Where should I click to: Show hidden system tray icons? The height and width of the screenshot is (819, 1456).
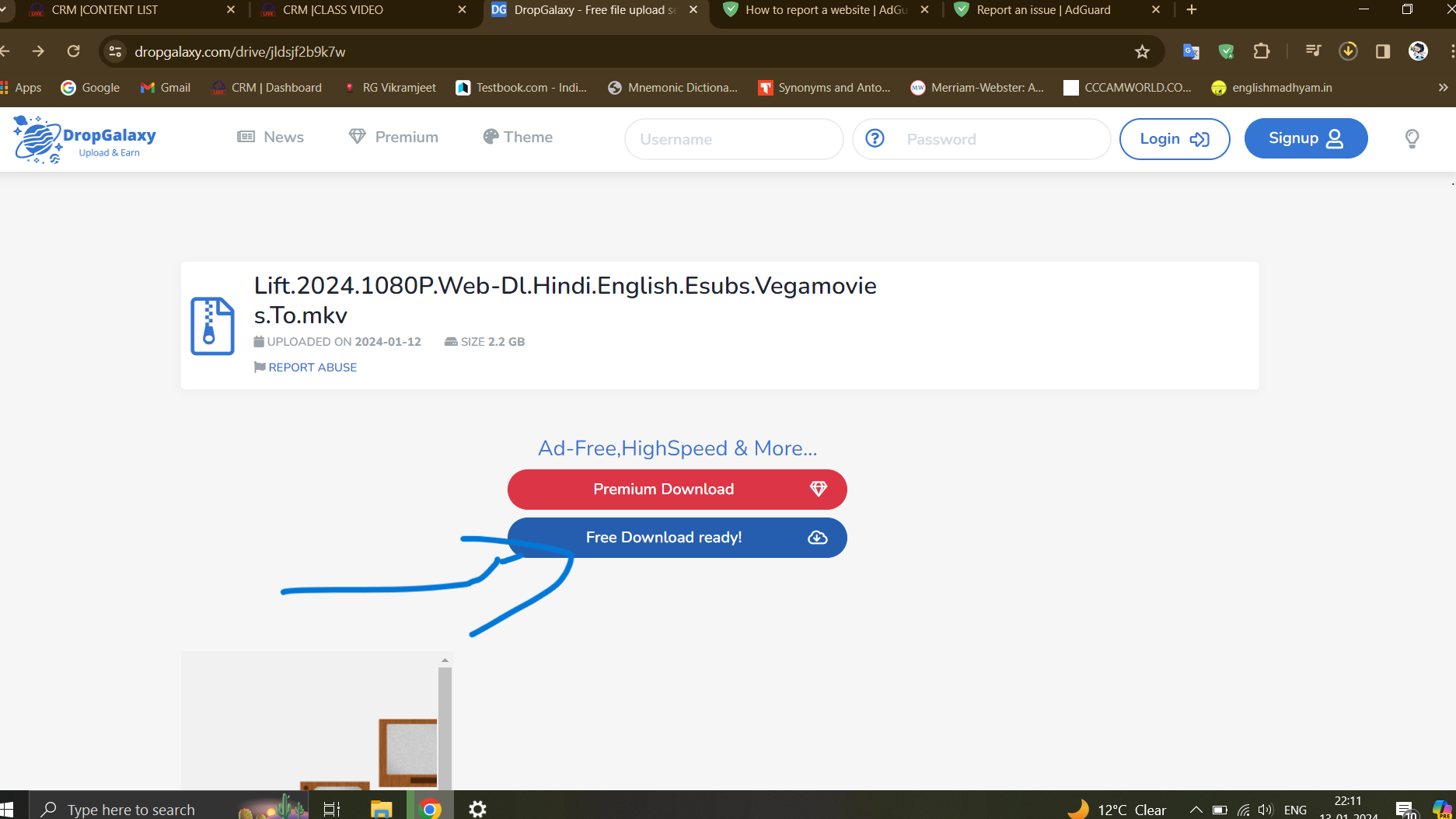[x=1196, y=810]
